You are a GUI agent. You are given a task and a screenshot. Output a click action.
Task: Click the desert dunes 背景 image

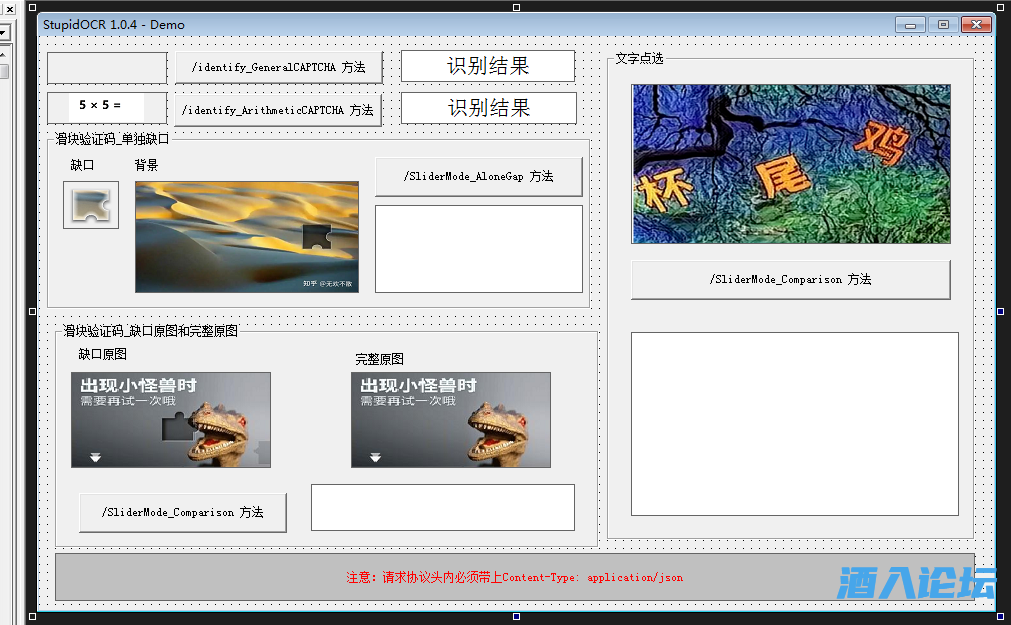[246, 237]
